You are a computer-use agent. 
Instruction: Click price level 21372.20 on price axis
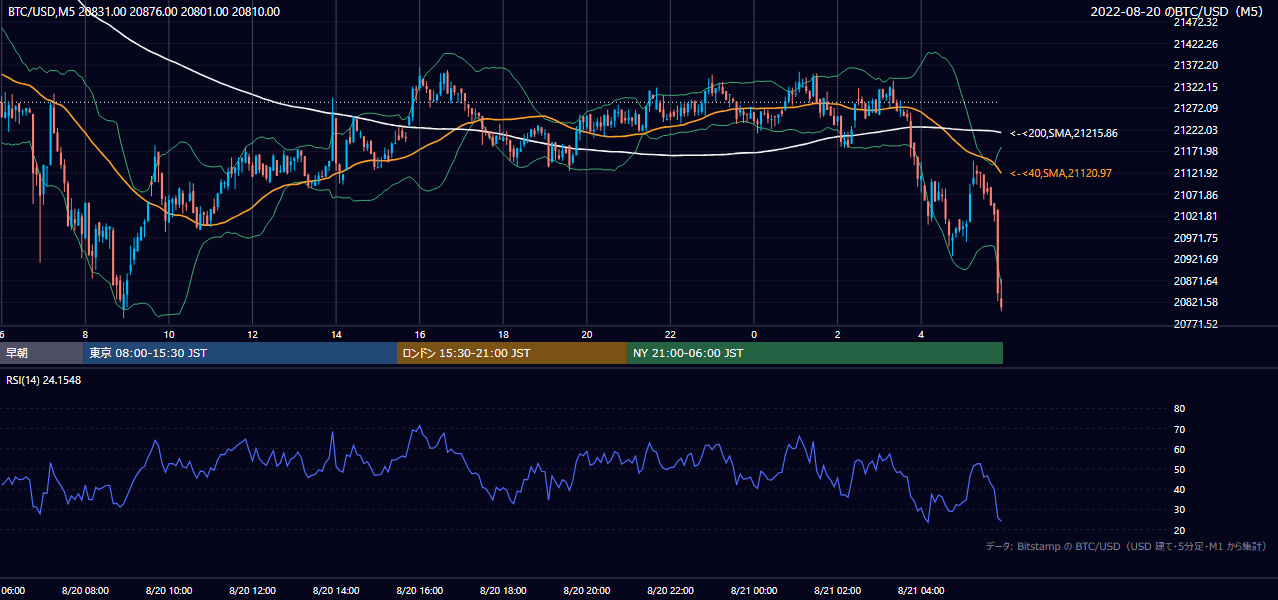1195,65
